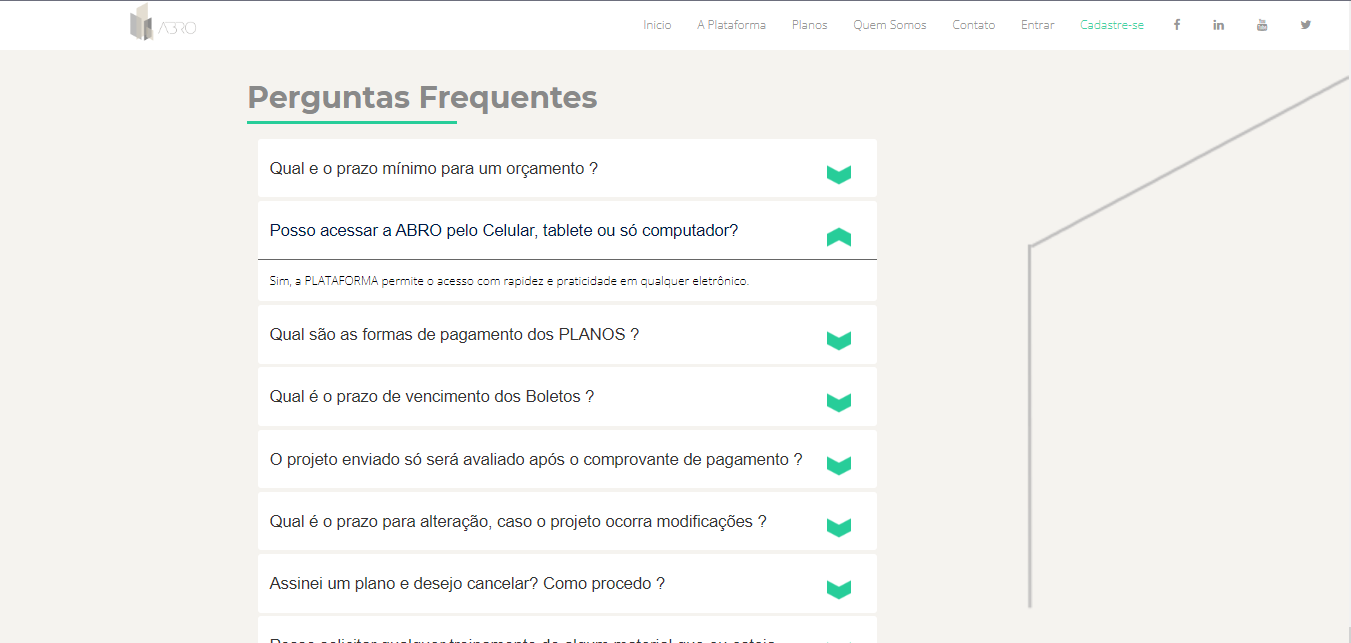Click the Contato navigation link
Viewport: 1351px width, 643px height.
pos(973,25)
